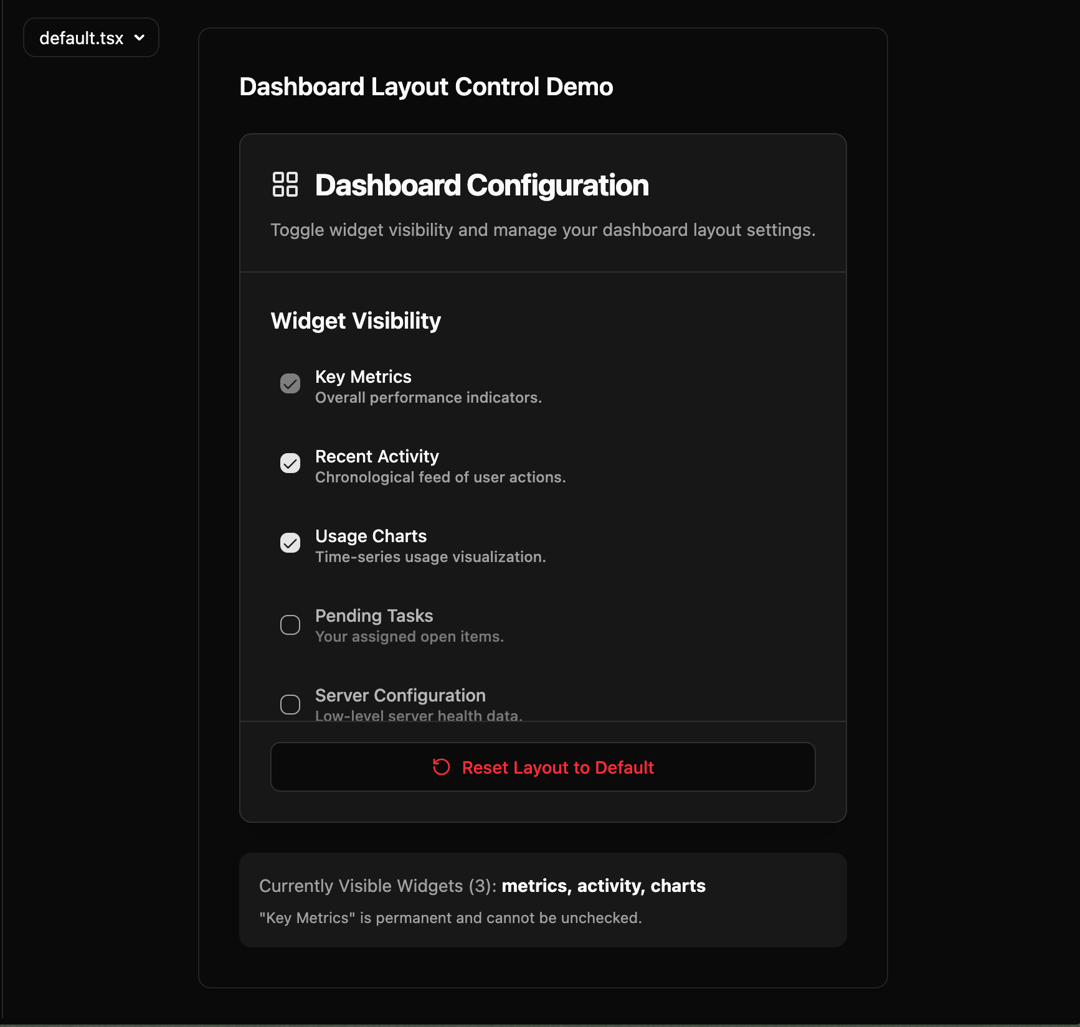Click the 'Key Metrics is permanent' note
The image size is (1080, 1027).
click(450, 918)
